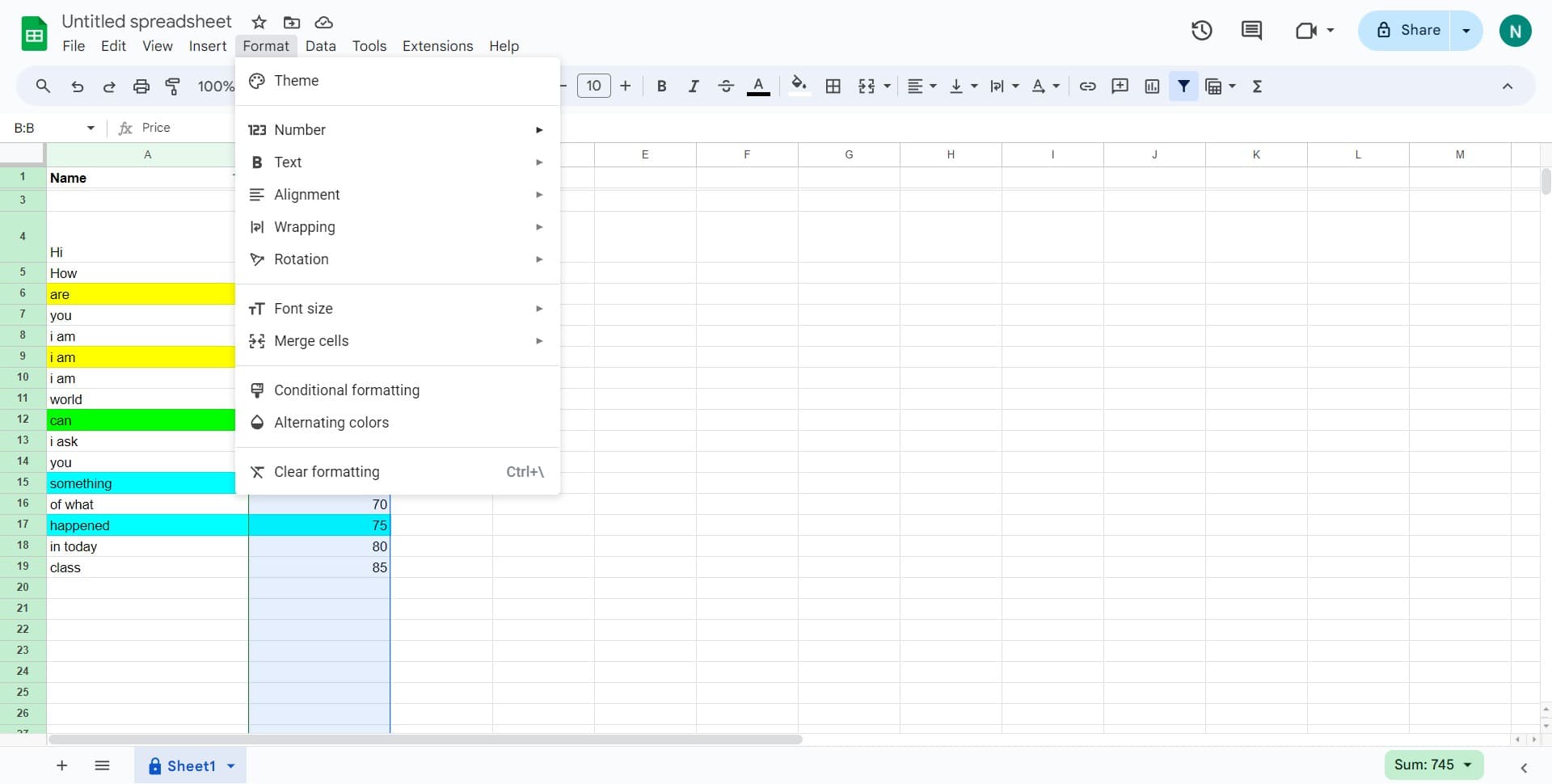
Task: Open the borders icon in toolbar
Action: [833, 86]
